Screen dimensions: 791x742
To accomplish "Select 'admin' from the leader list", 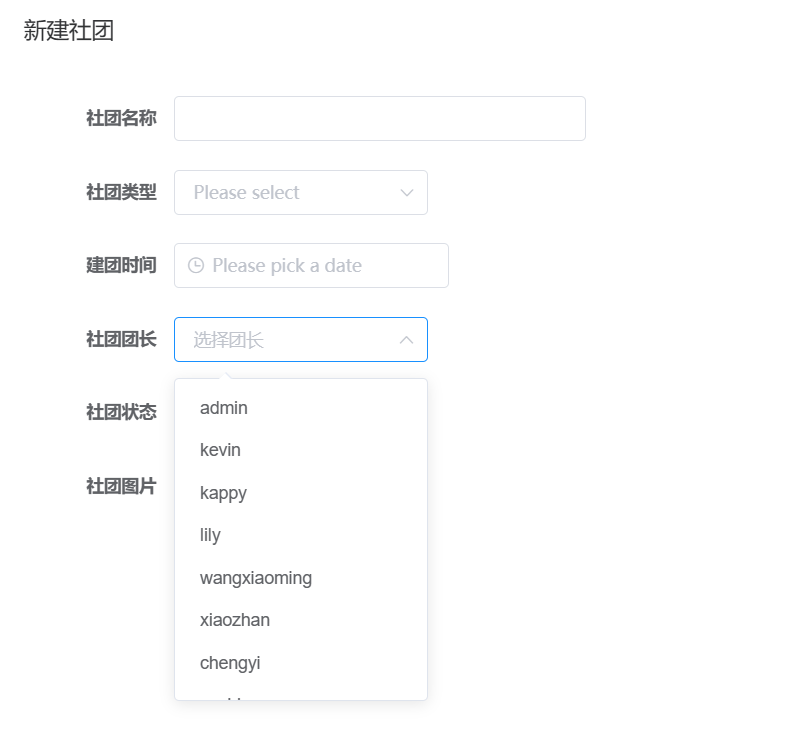I will [224, 408].
